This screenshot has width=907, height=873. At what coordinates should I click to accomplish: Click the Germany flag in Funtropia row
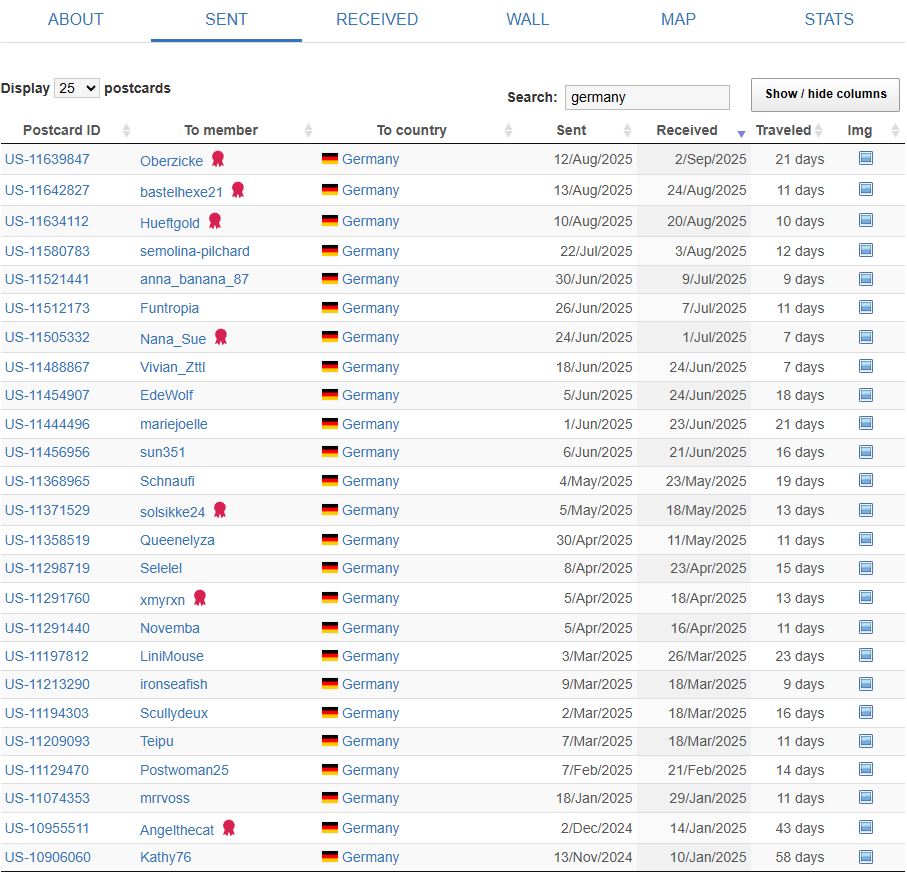click(329, 308)
